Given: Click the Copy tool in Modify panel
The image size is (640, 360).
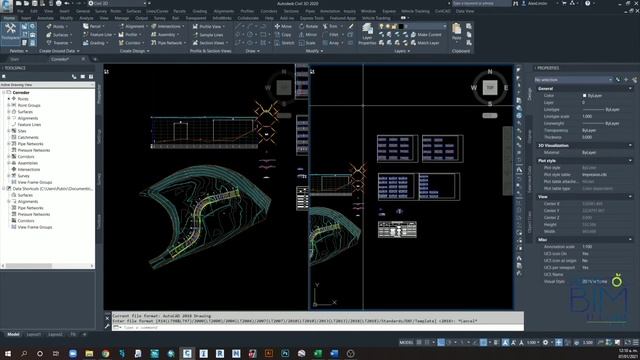Looking at the screenshot, I should pyautogui.click(x=283, y=35).
